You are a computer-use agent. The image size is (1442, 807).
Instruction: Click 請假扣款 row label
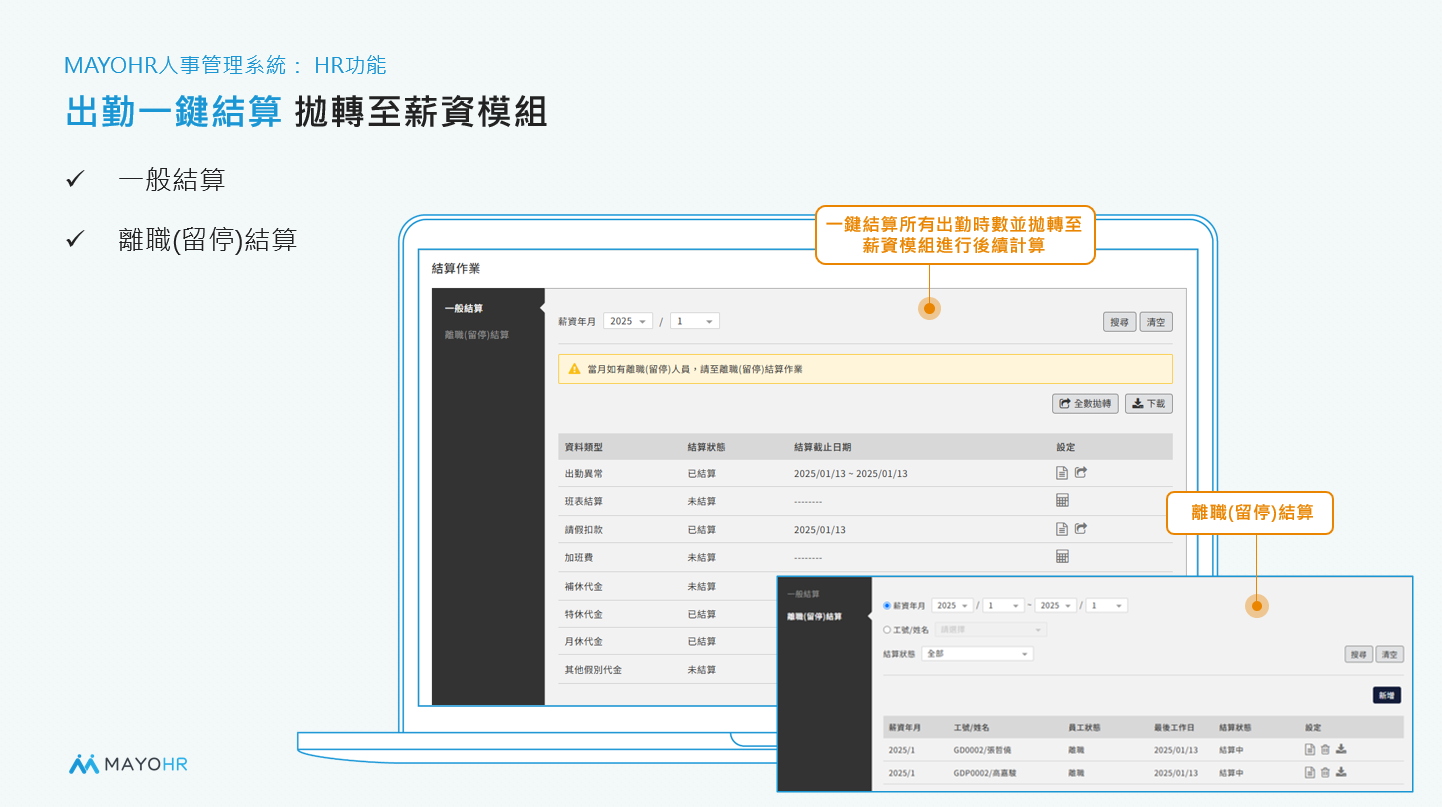[584, 529]
